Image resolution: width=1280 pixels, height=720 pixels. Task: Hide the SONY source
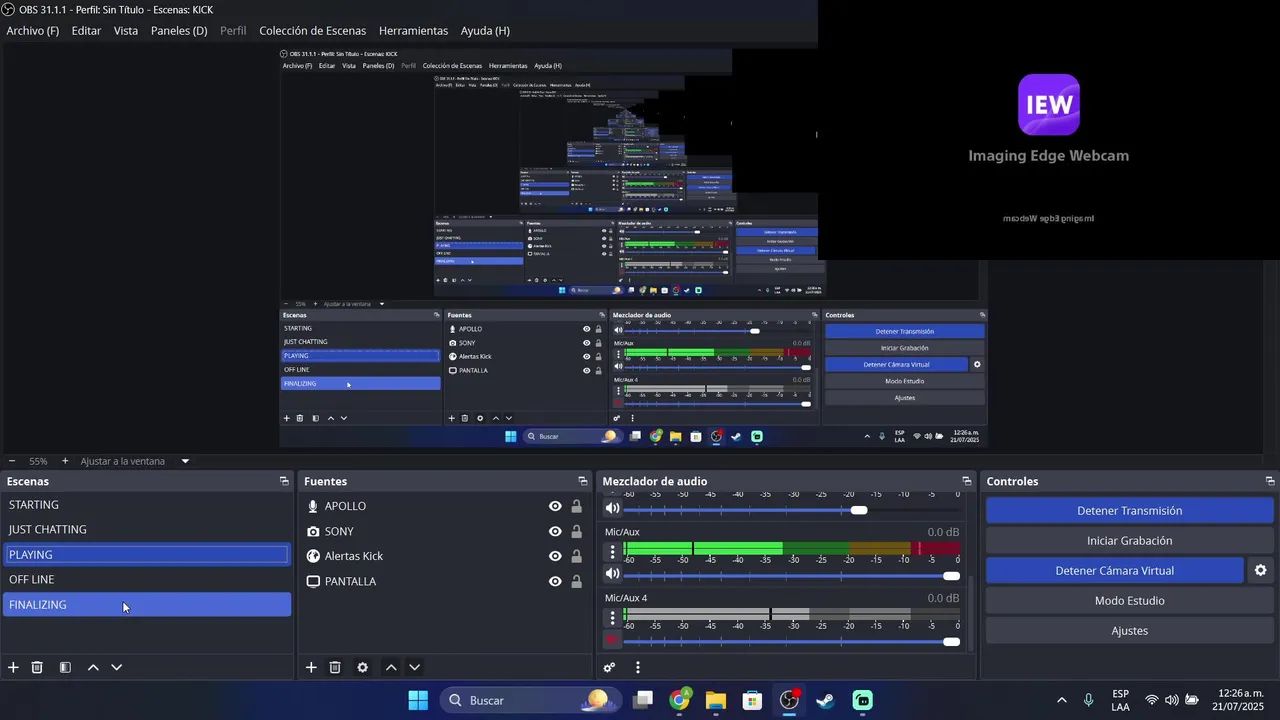(555, 531)
